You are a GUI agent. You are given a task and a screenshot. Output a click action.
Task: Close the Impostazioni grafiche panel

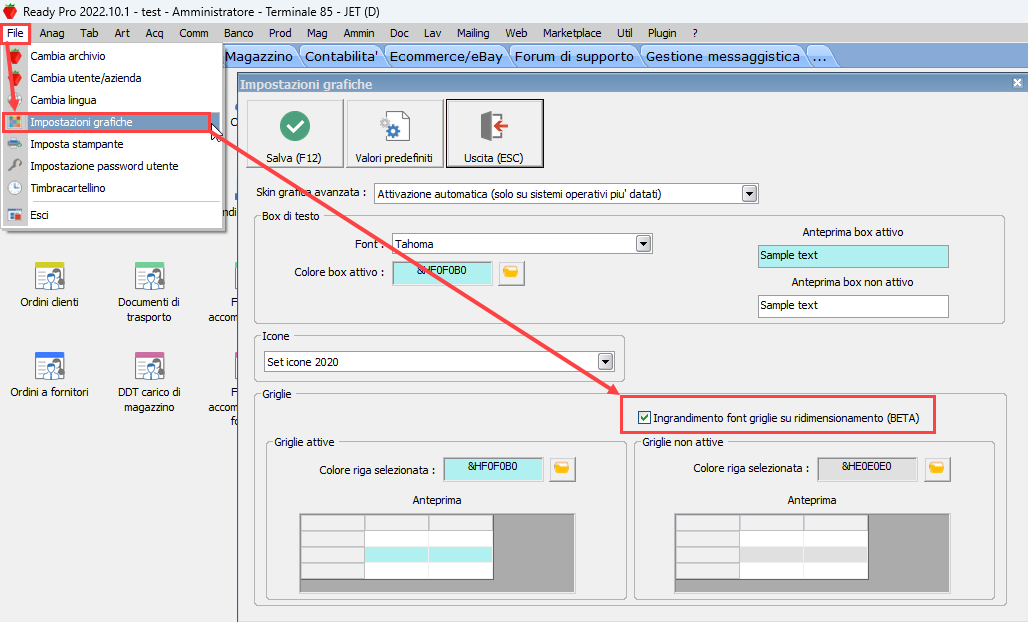pyautogui.click(x=1017, y=83)
